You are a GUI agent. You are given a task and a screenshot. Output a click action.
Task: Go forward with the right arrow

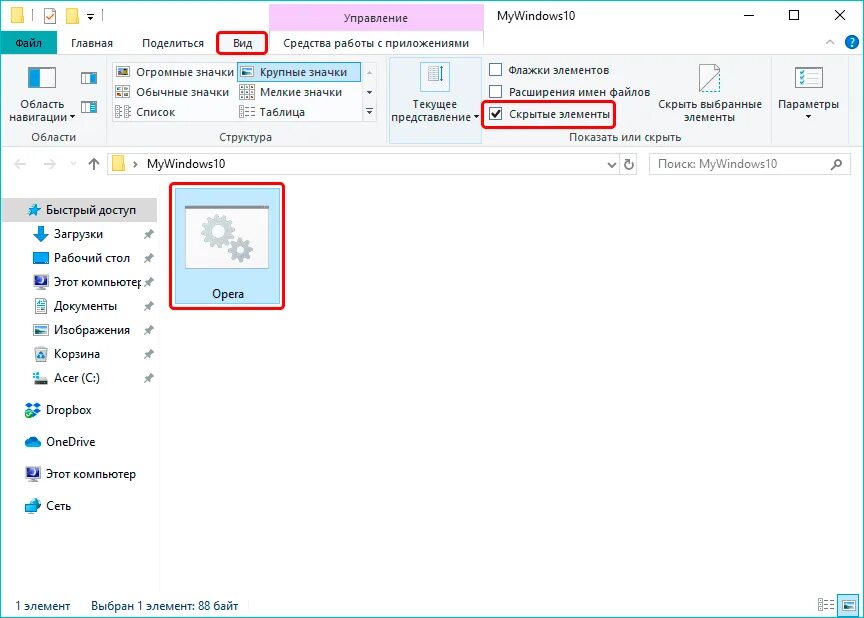[x=50, y=164]
